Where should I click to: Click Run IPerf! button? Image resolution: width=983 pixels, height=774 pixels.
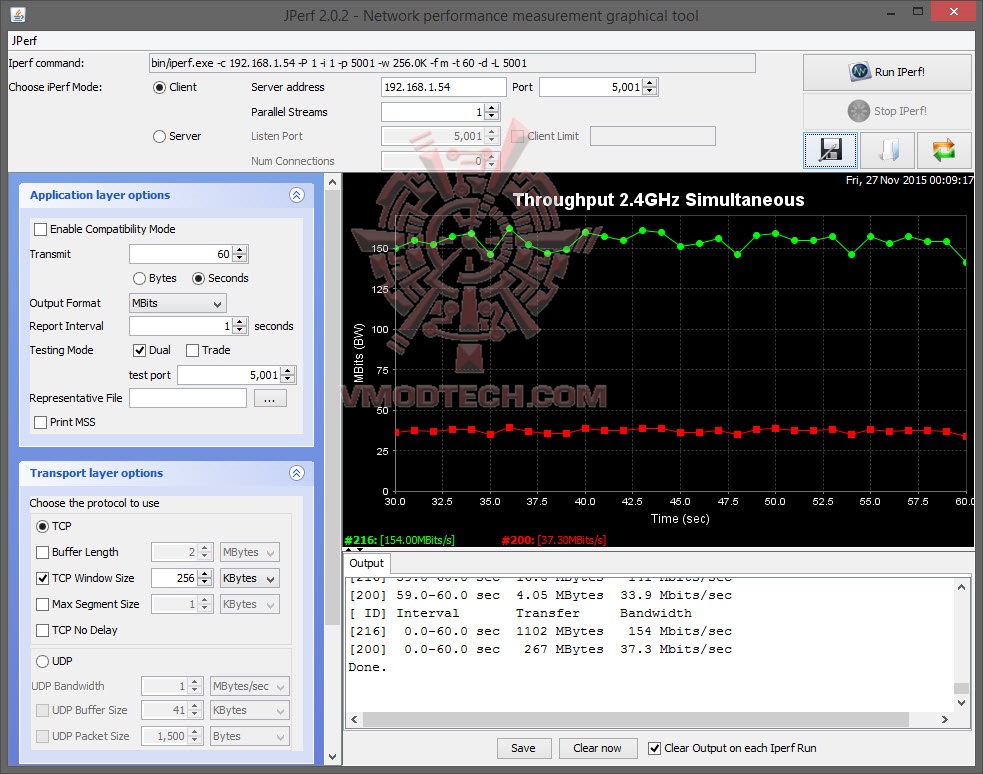(888, 72)
